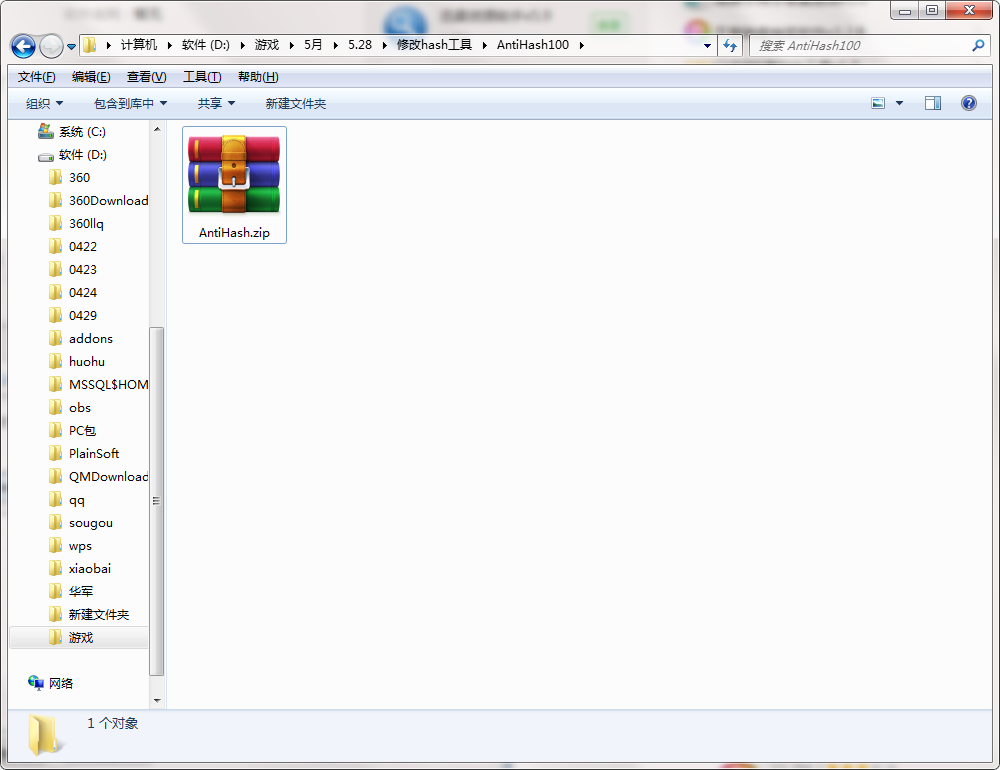The width and height of the screenshot is (1000, 770).
Task: Click 计算机 in the address breadcrumb
Action: [x=138, y=45]
